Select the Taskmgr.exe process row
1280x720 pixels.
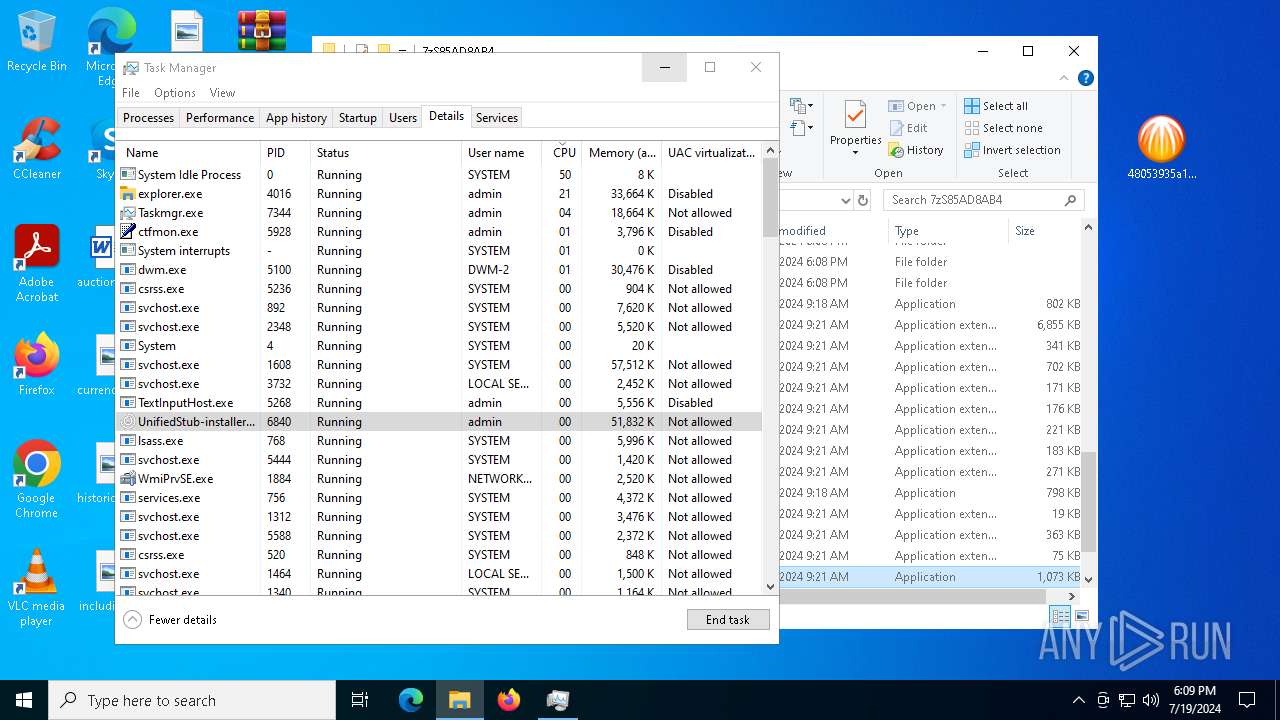click(x=439, y=213)
